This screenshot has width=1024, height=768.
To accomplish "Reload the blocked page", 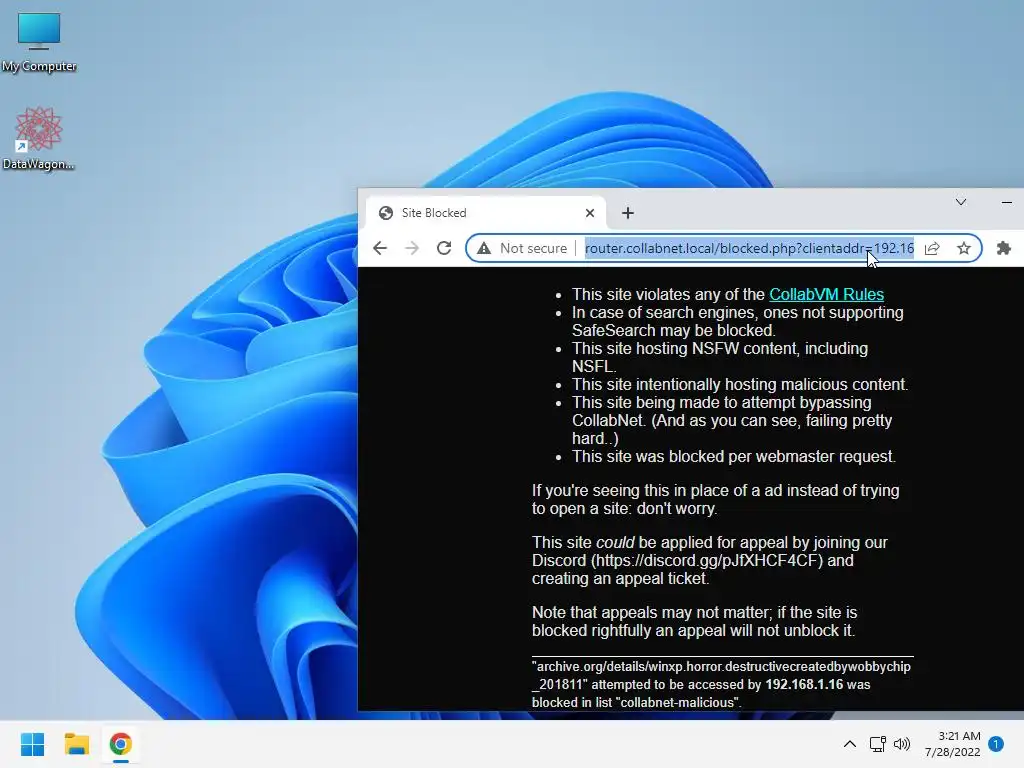I will point(444,248).
